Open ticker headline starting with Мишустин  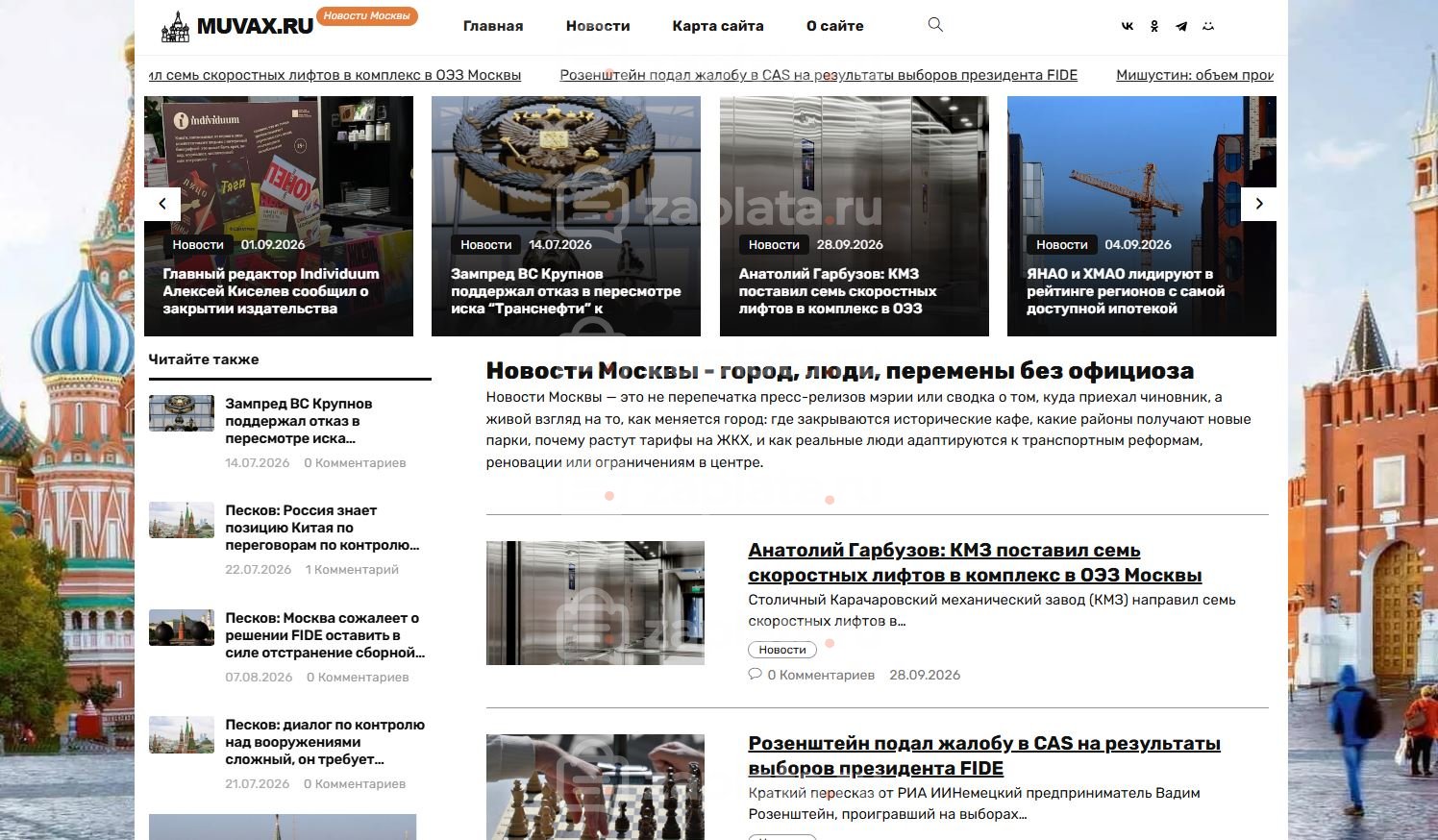1195,75
